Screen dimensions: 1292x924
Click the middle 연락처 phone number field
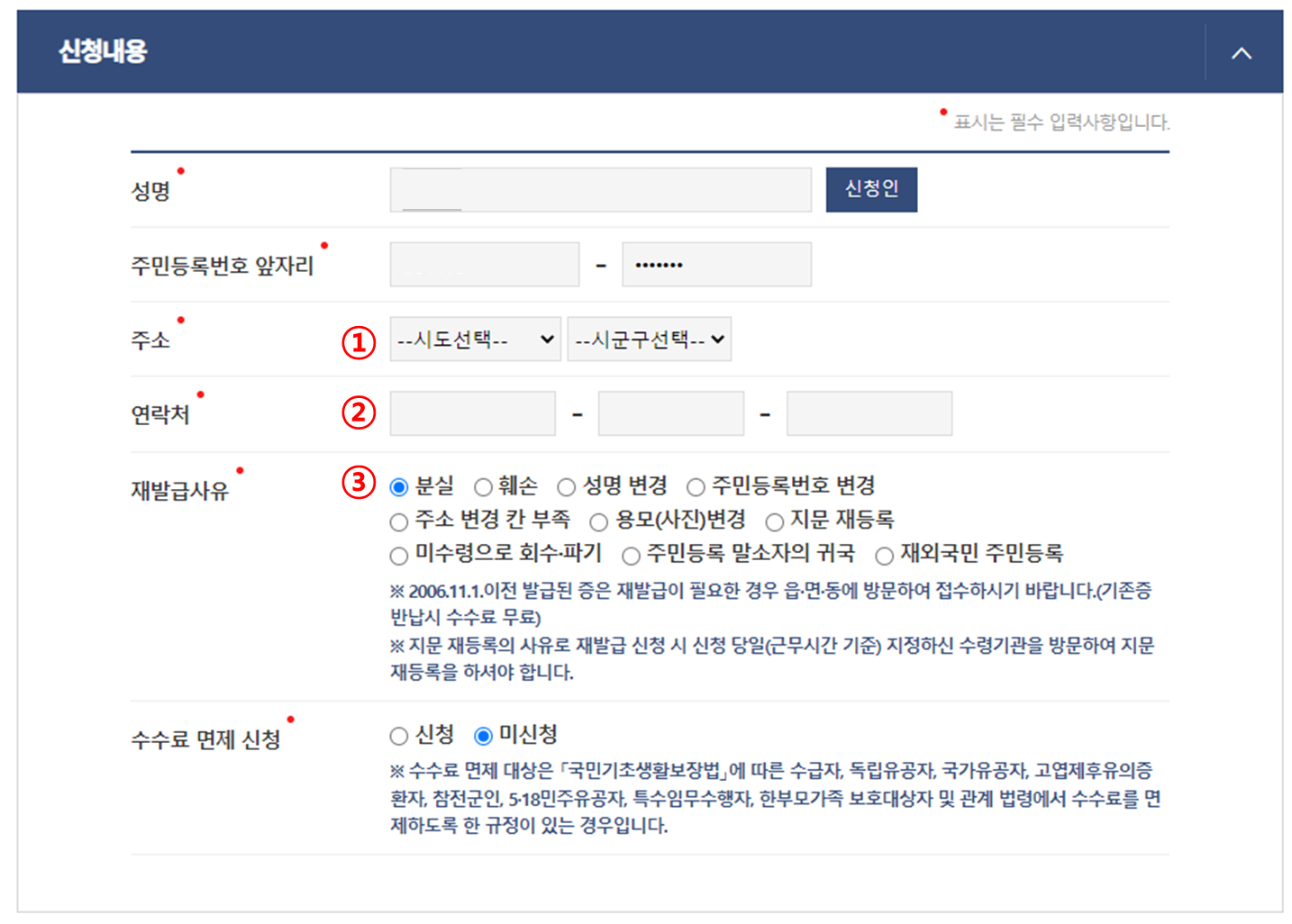point(671,414)
